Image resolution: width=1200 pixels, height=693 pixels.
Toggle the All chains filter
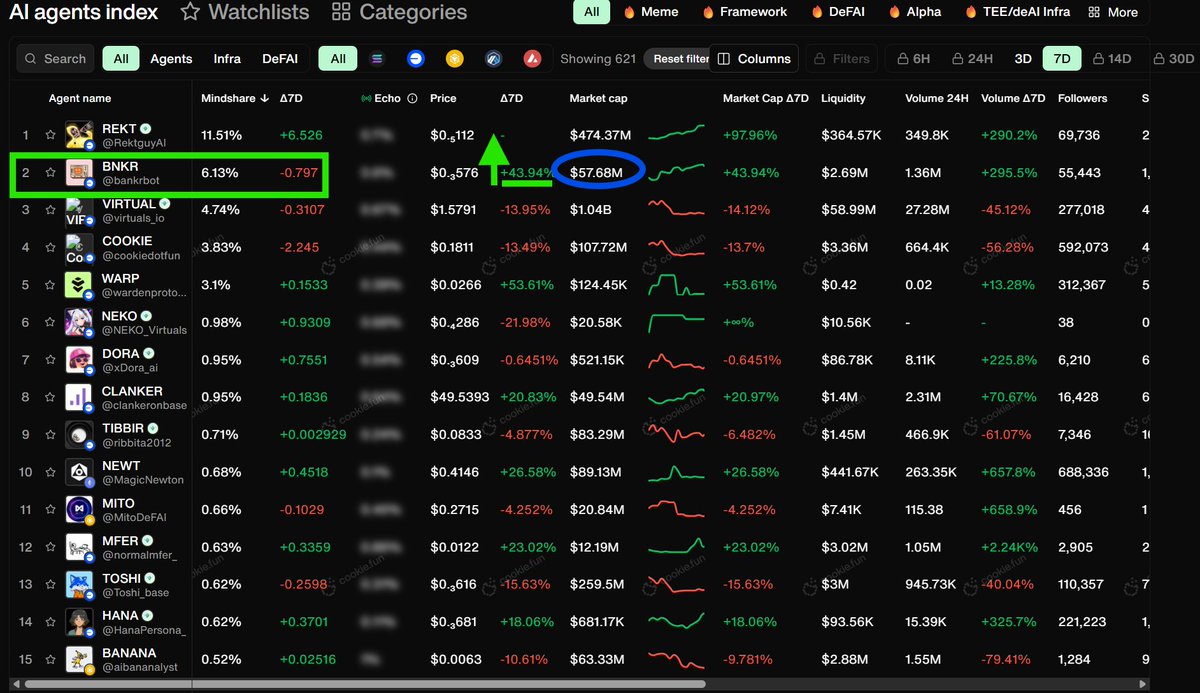[x=338, y=58]
